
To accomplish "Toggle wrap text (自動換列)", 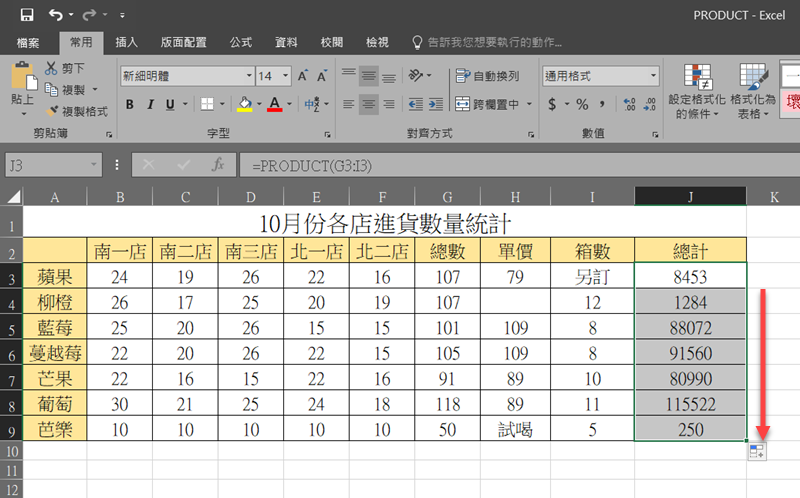I will pyautogui.click(x=488, y=76).
